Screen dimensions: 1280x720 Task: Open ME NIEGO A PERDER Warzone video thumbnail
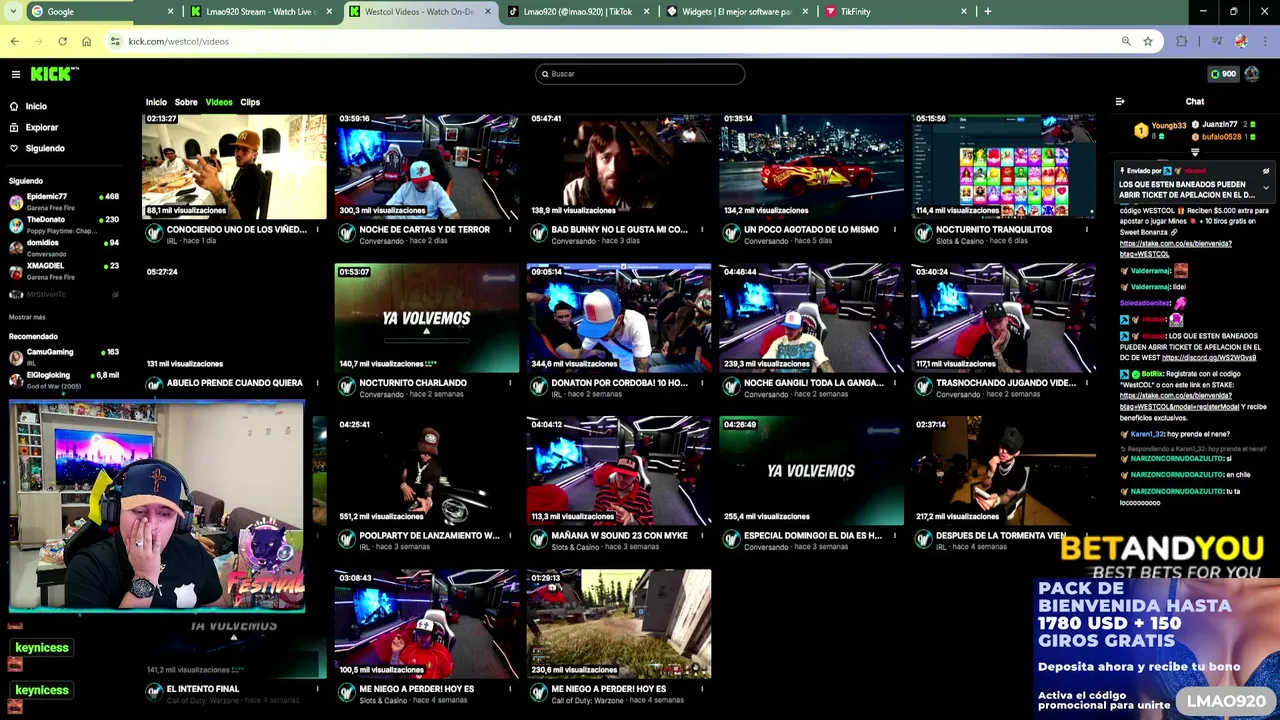click(x=619, y=625)
